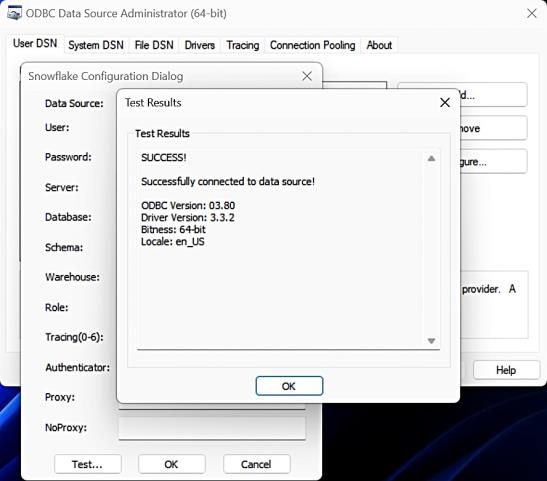Click the 'Locale: en_US' line
The image size is (547, 481).
tap(173, 242)
